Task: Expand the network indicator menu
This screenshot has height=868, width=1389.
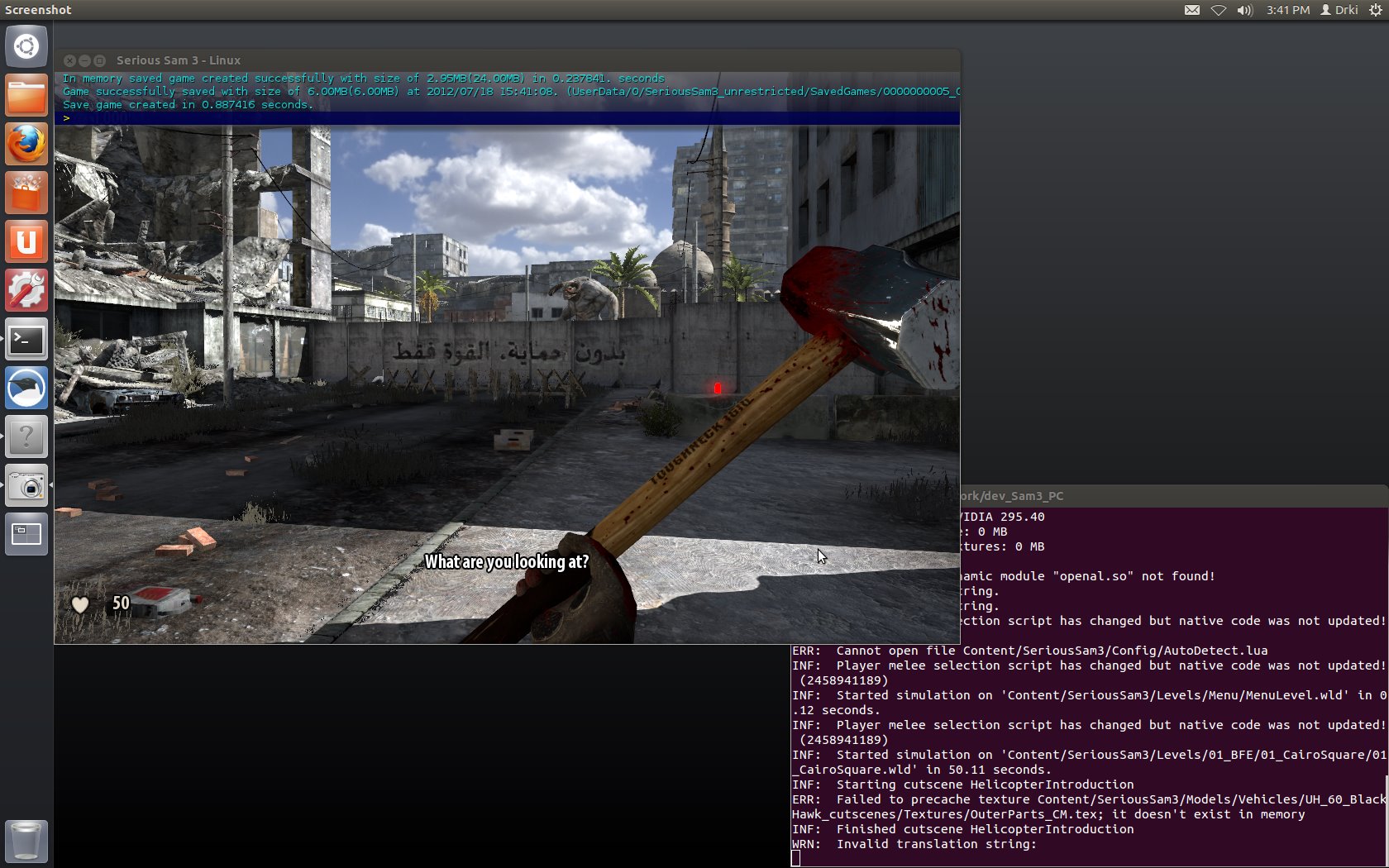Action: tap(1218, 10)
